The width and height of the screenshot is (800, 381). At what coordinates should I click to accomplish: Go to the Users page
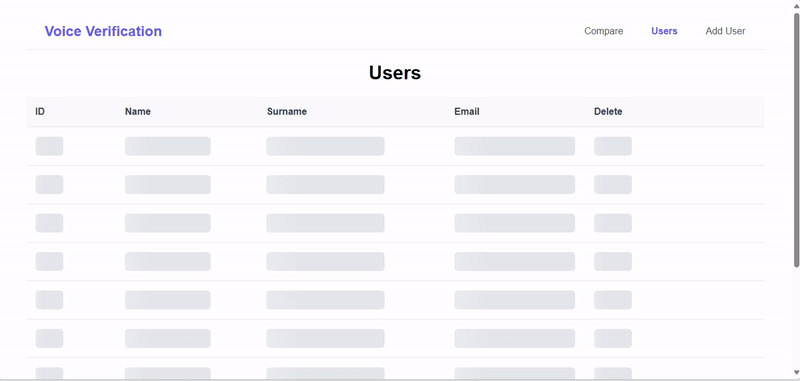click(664, 31)
